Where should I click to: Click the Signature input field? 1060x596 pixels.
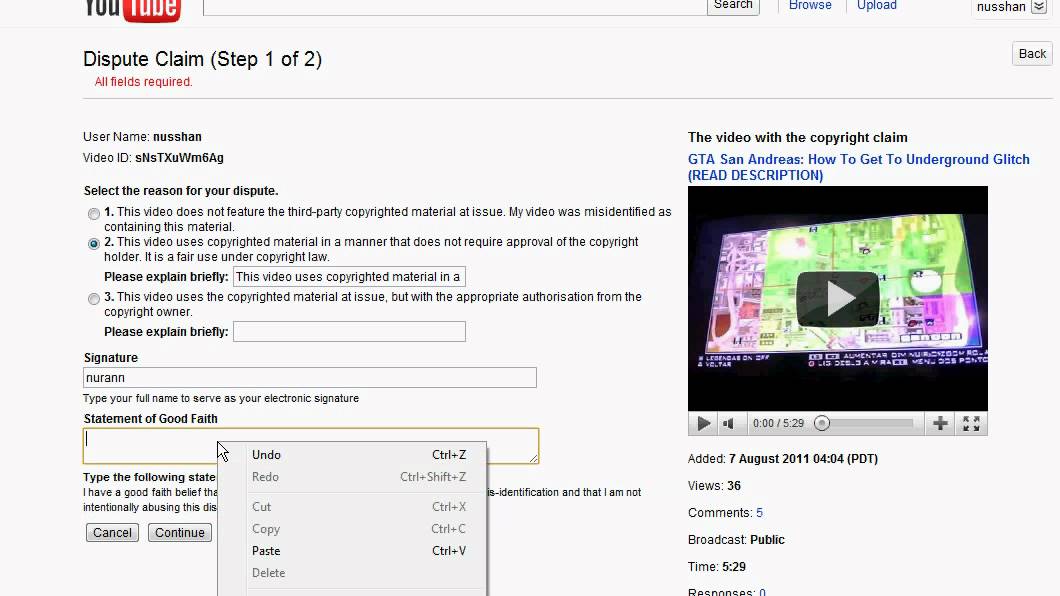click(x=310, y=378)
